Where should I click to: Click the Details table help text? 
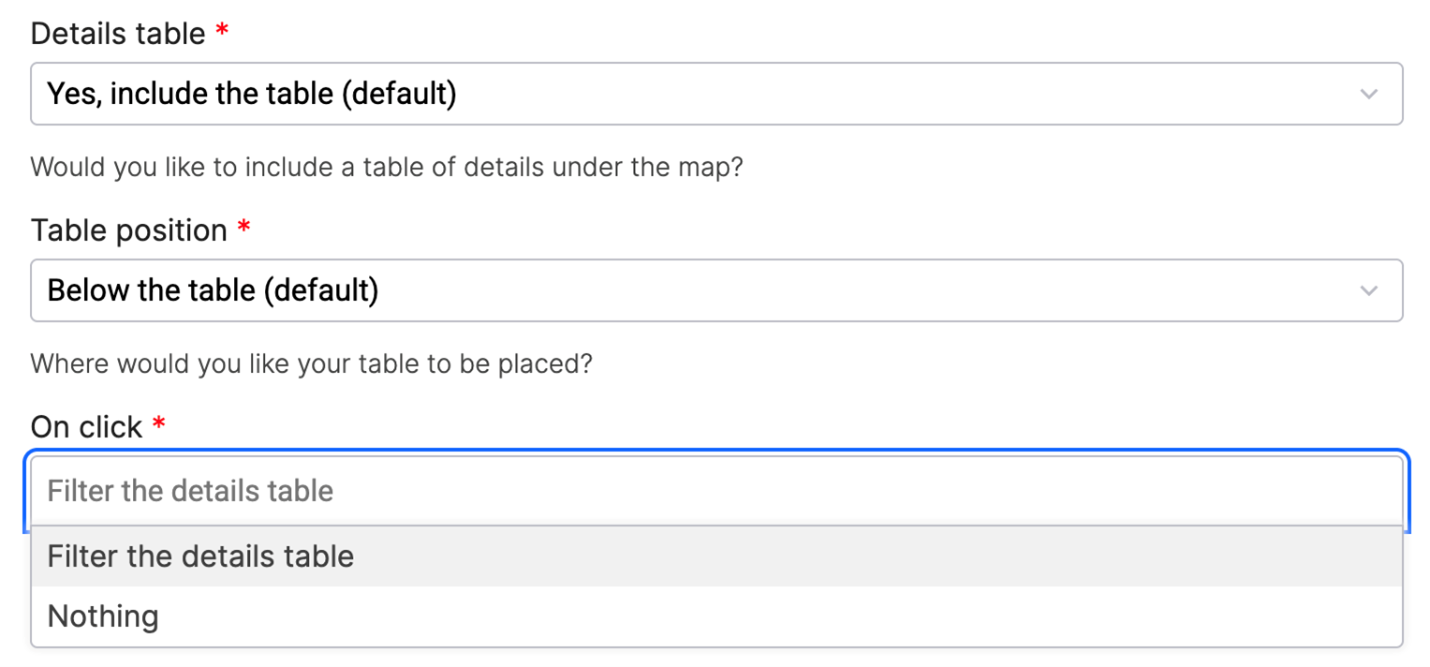click(x=387, y=166)
